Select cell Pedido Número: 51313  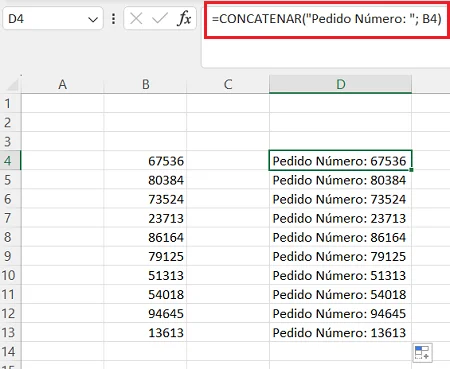point(340,275)
